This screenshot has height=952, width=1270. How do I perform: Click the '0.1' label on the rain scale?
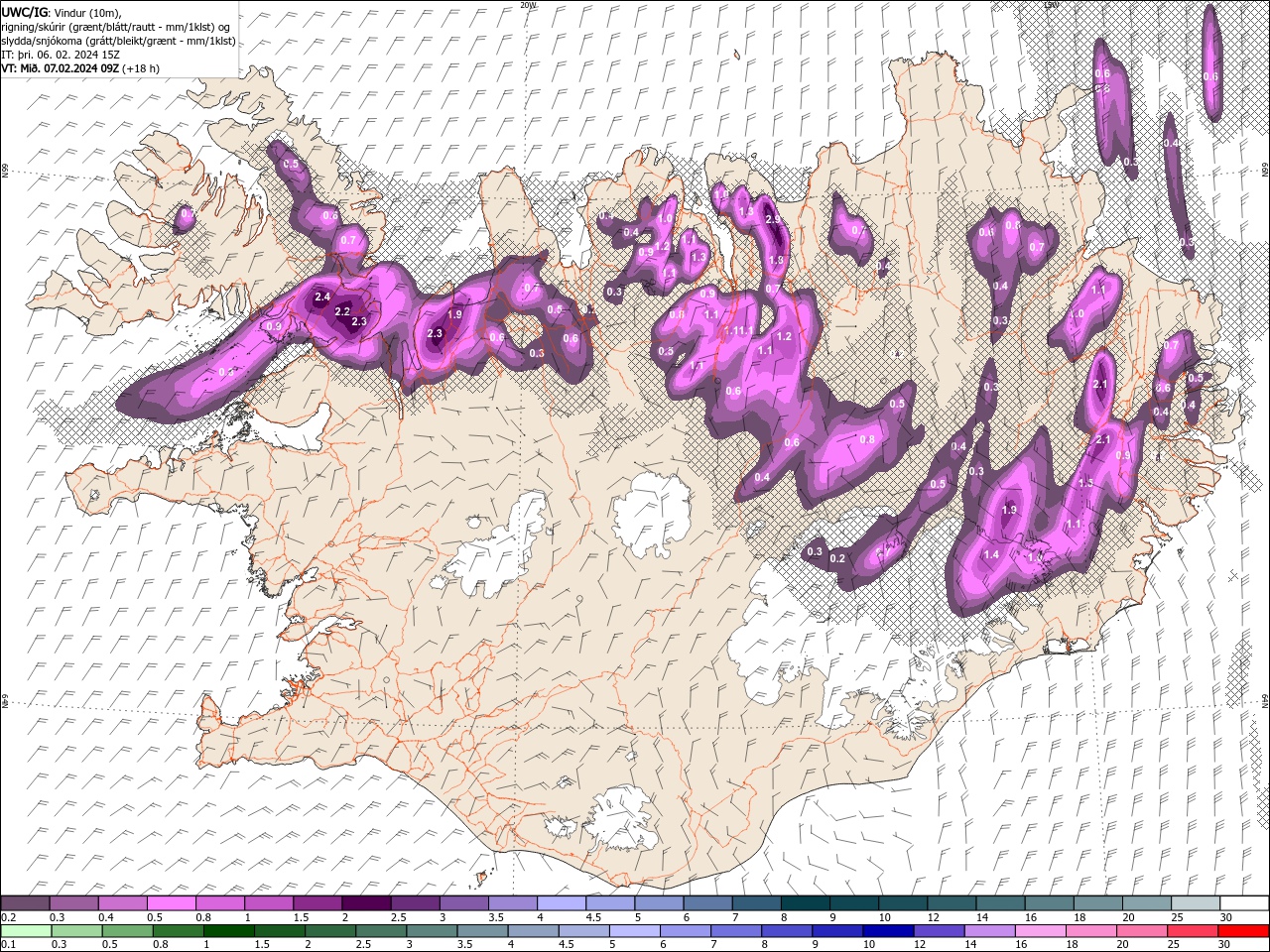7,945
